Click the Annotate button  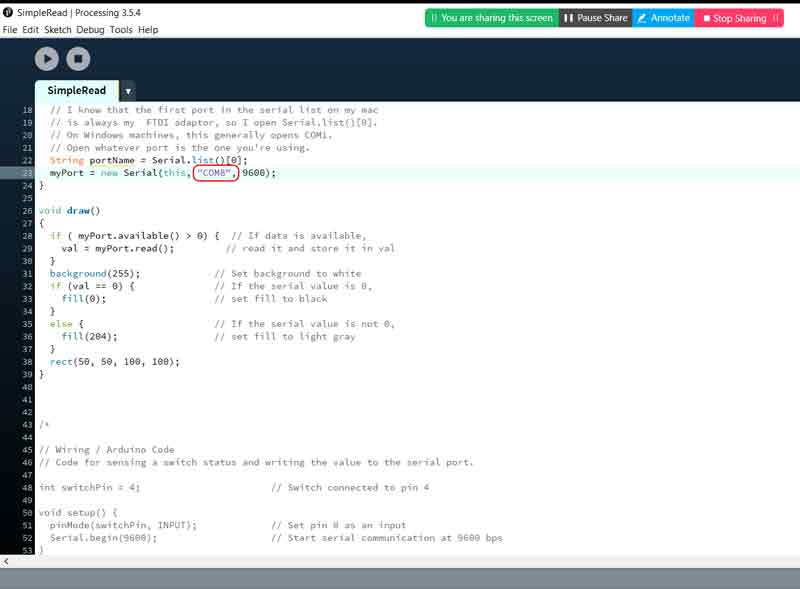tap(663, 18)
